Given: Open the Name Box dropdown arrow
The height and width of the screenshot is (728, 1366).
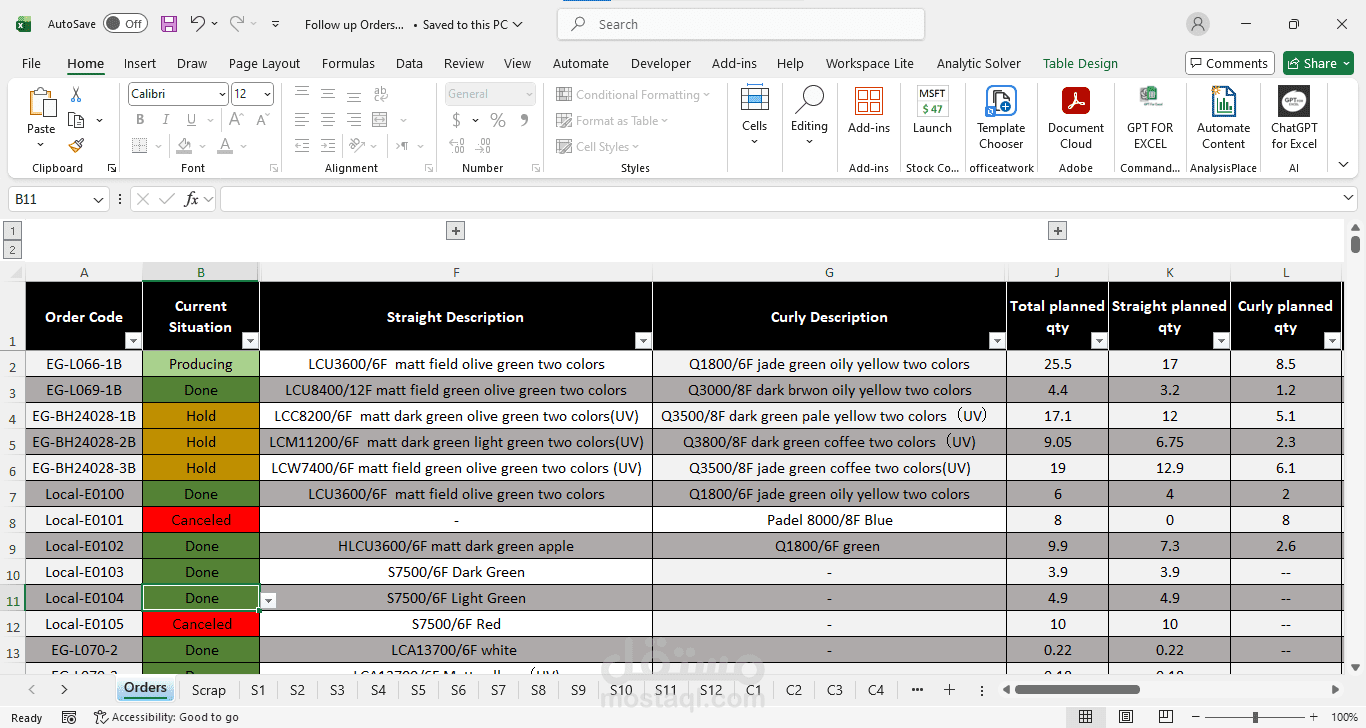Looking at the screenshot, I should pyautogui.click(x=98, y=200).
